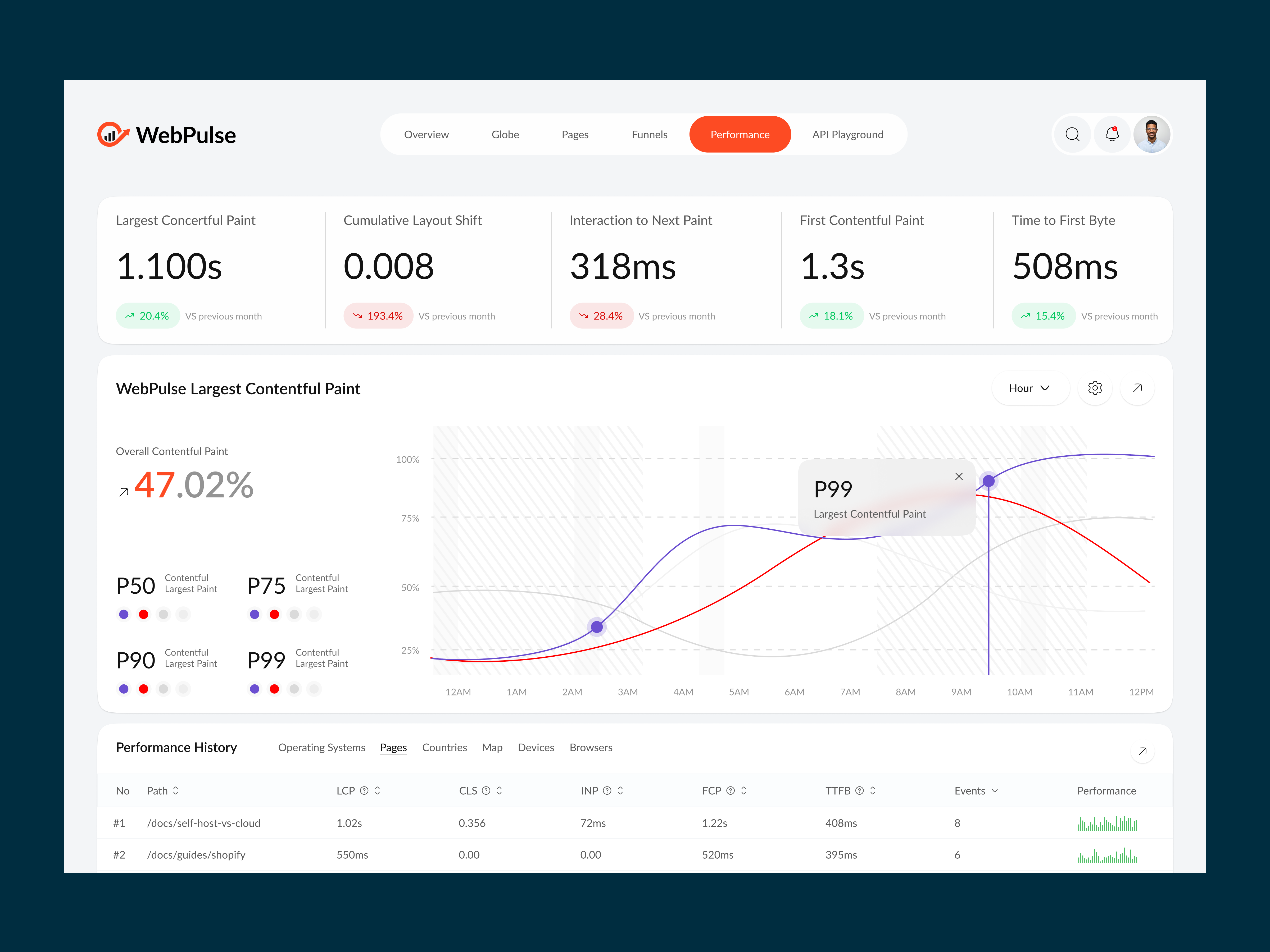Open the chart settings gear
1270x952 pixels.
pos(1095,388)
